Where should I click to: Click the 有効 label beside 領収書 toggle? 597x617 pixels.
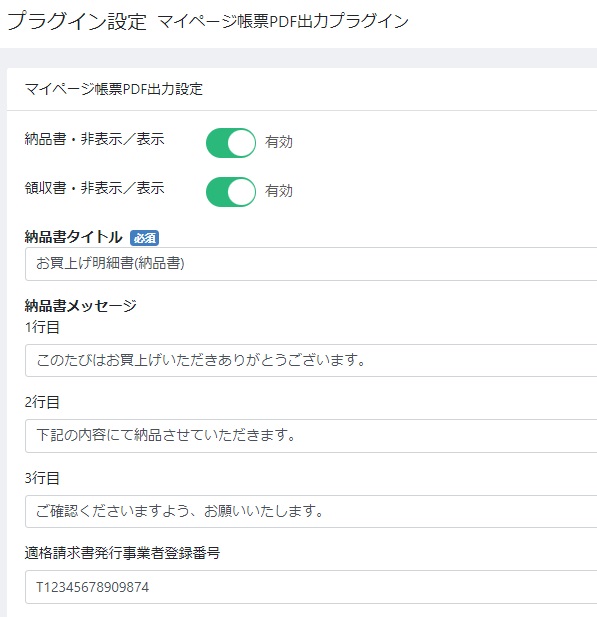coord(279,191)
